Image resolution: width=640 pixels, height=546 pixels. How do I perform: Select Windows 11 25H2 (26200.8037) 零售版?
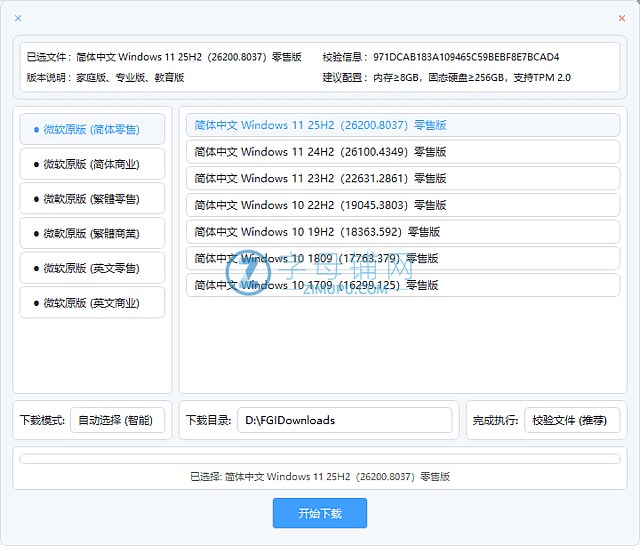tap(402, 126)
